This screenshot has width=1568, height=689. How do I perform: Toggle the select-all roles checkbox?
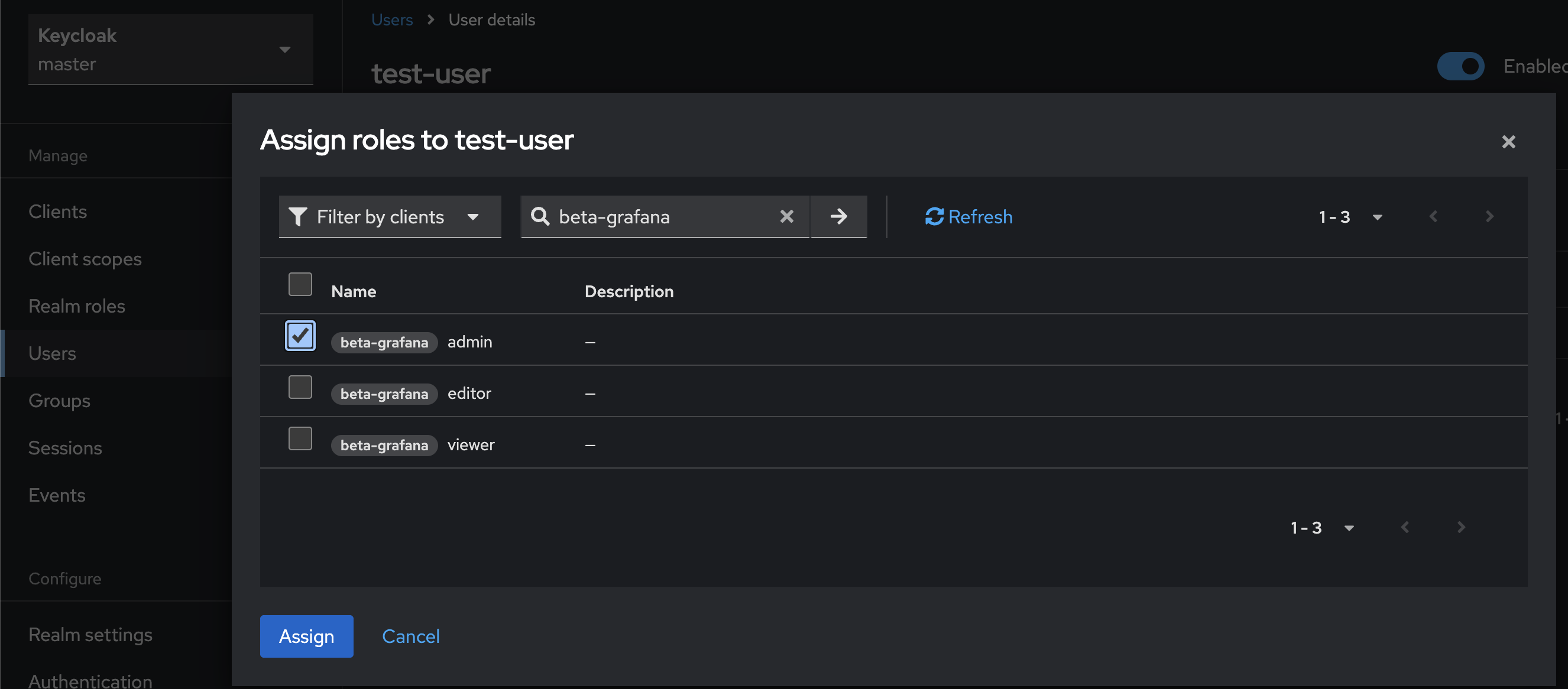coord(300,284)
